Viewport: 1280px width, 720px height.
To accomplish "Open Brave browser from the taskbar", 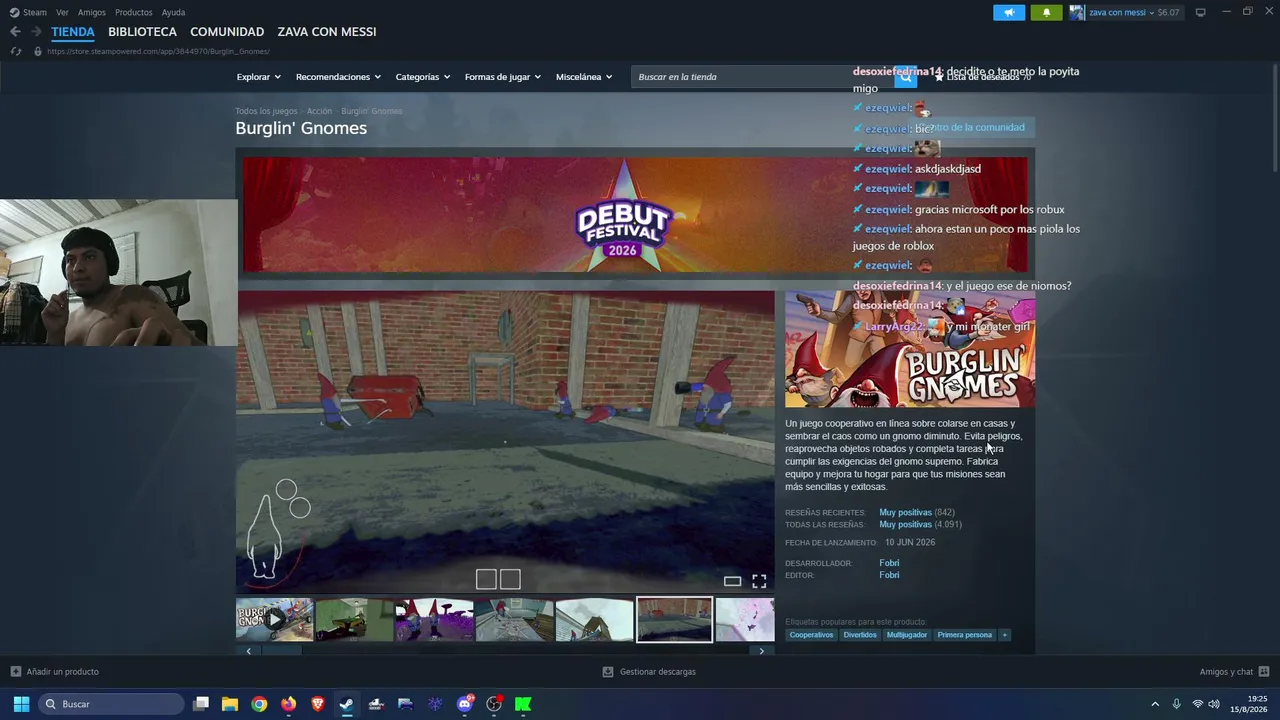I will point(318,704).
